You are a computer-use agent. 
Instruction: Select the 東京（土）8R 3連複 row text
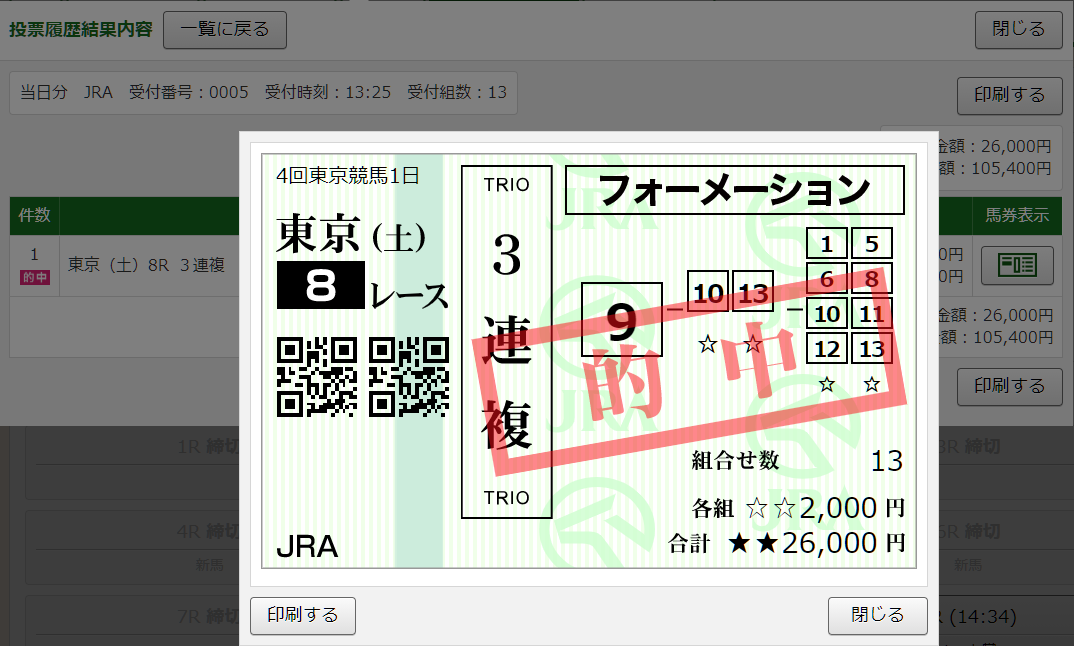[x=146, y=265]
